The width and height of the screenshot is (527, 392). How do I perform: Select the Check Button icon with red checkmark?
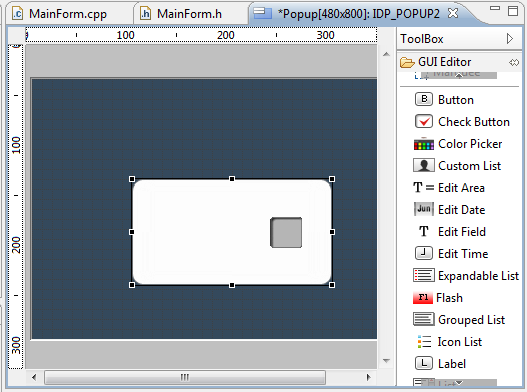tap(423, 121)
